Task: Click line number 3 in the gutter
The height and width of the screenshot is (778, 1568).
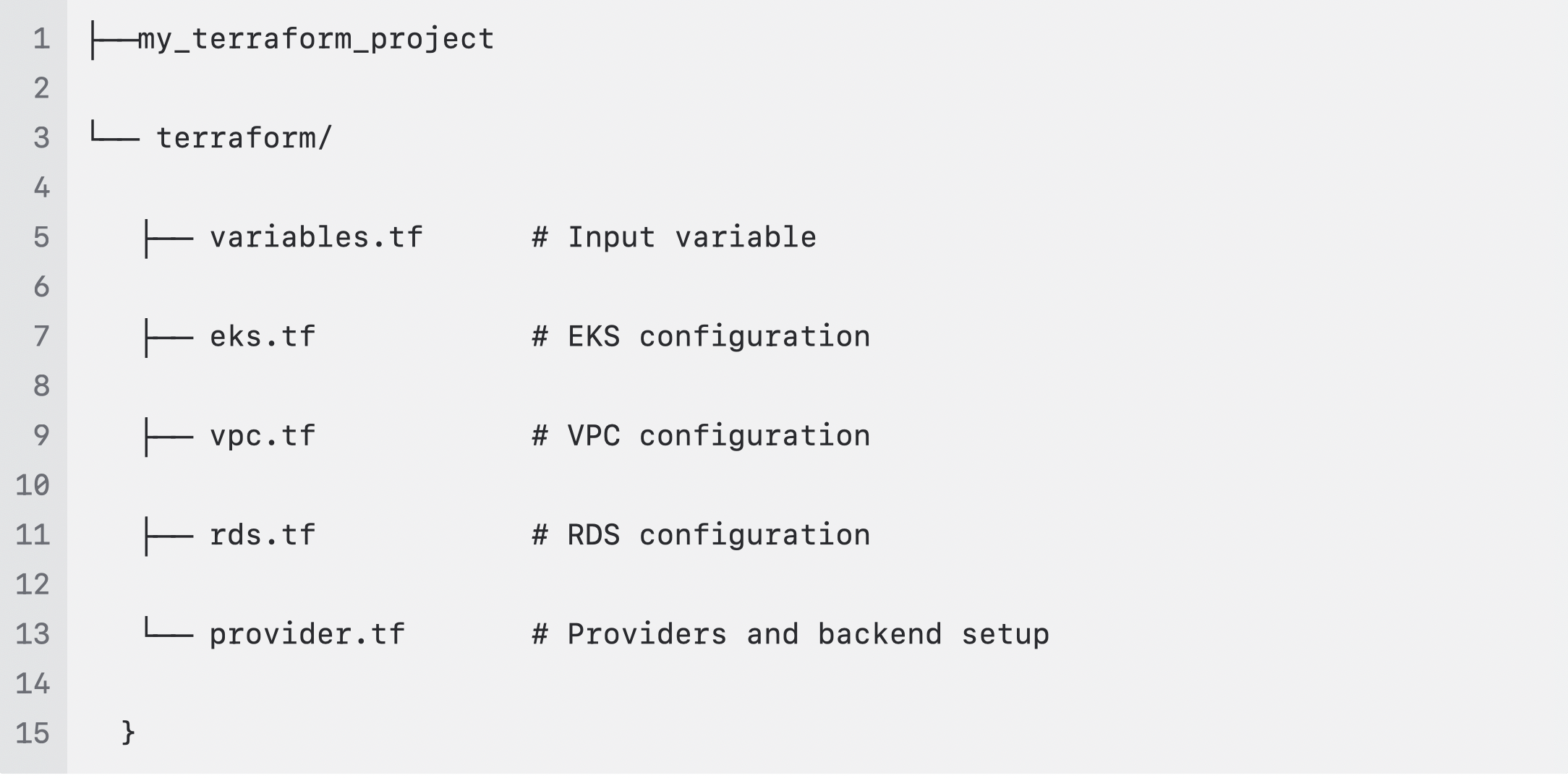Action: click(x=42, y=138)
